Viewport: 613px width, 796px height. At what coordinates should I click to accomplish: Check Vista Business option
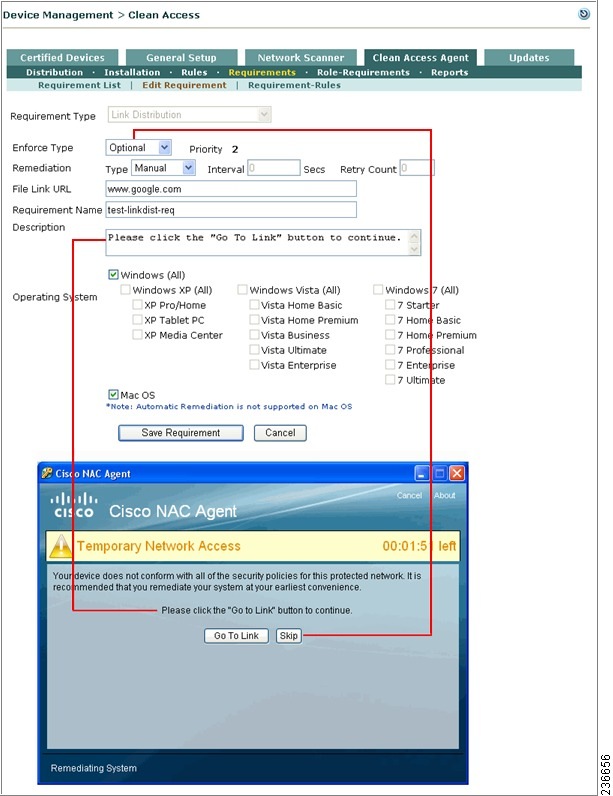(x=254, y=335)
